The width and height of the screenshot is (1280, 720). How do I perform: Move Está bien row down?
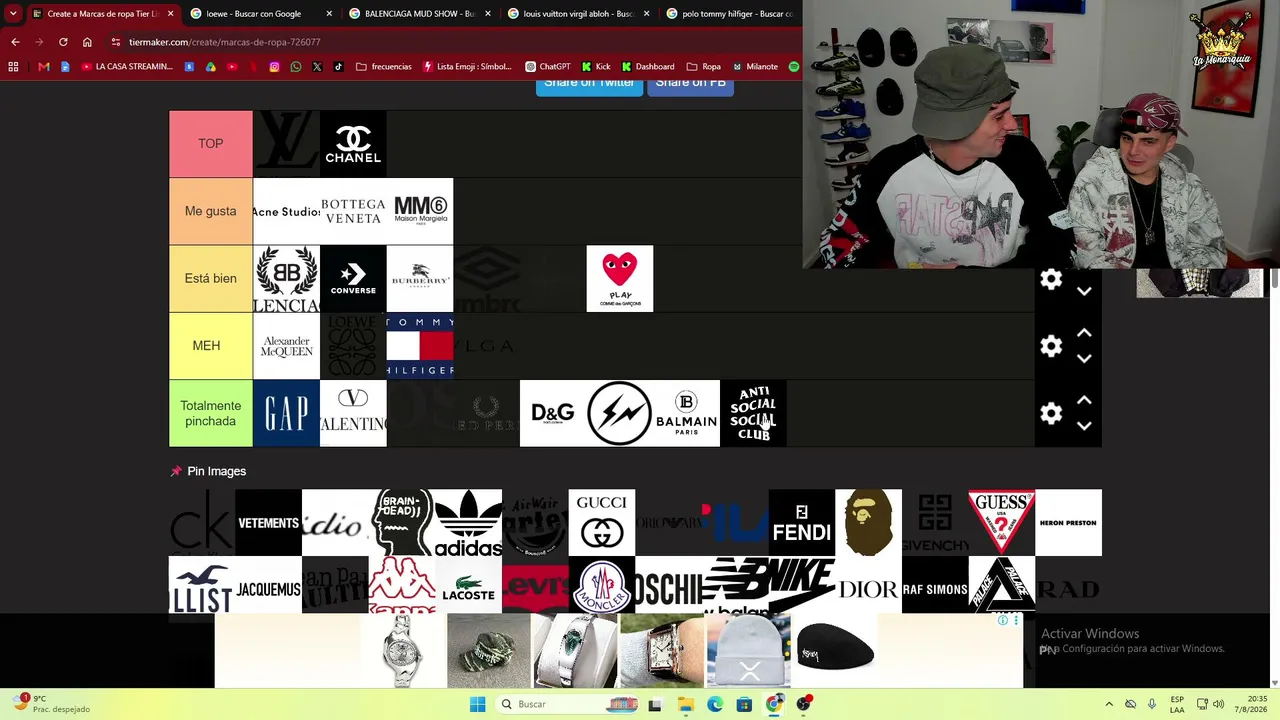click(1084, 291)
